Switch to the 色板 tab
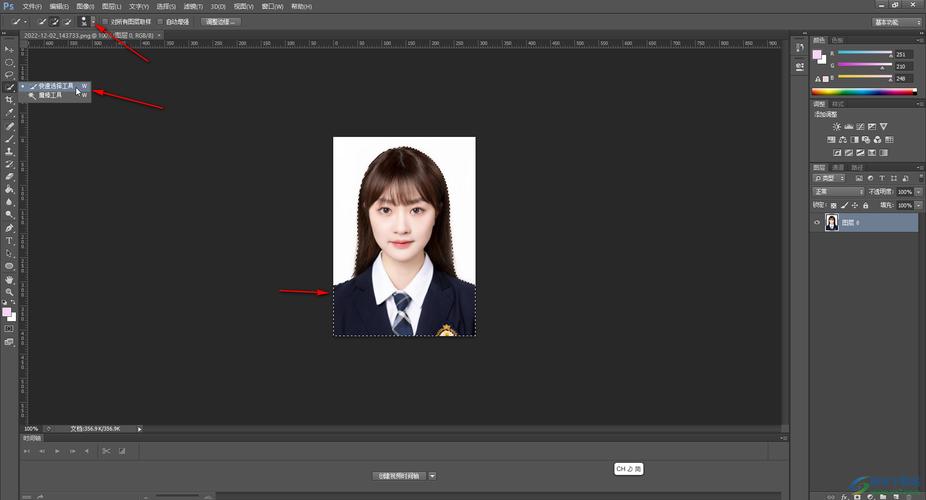 pos(837,40)
